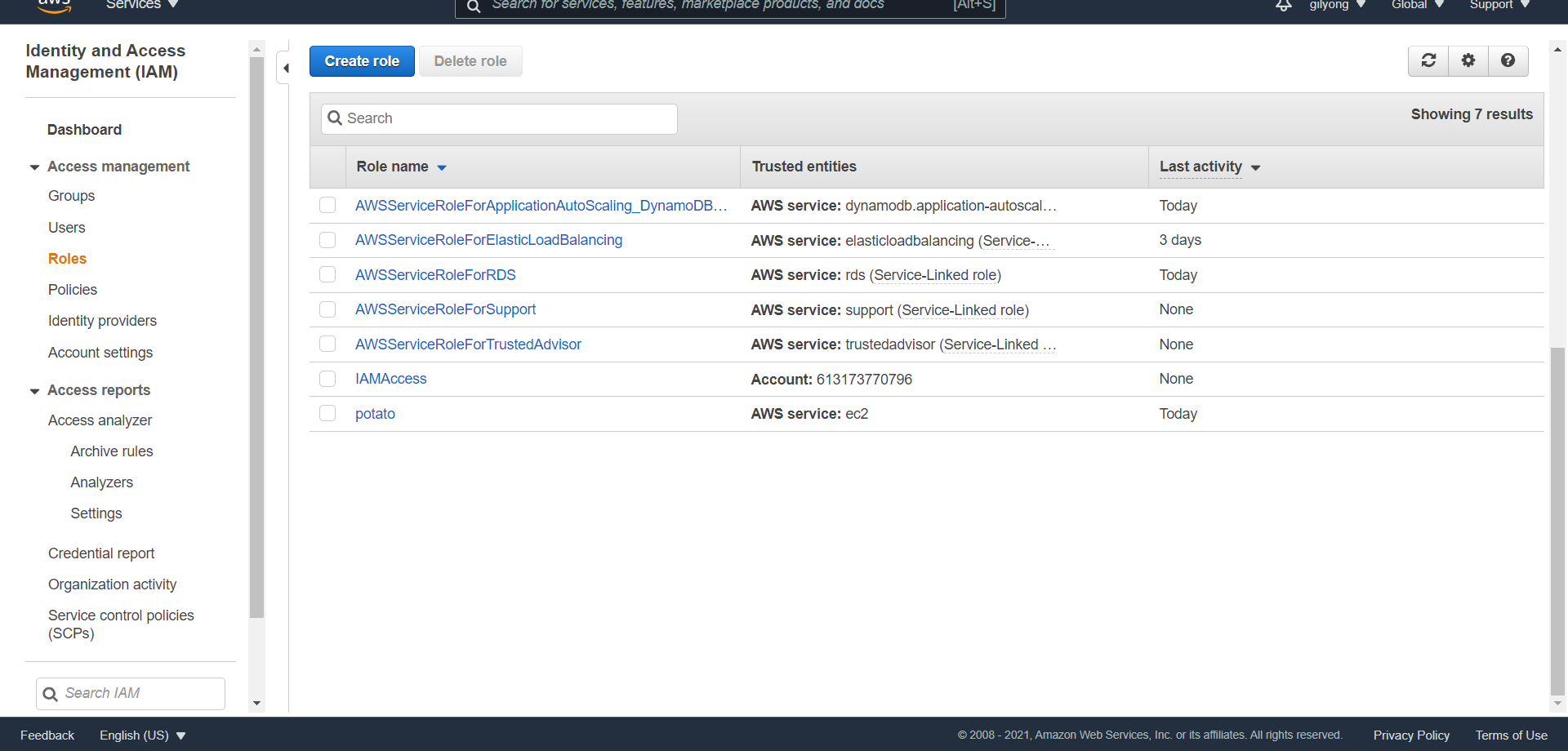1568x751 pixels.
Task: Tick the AWSServiceRoleForRDS checkbox
Action: (x=327, y=274)
